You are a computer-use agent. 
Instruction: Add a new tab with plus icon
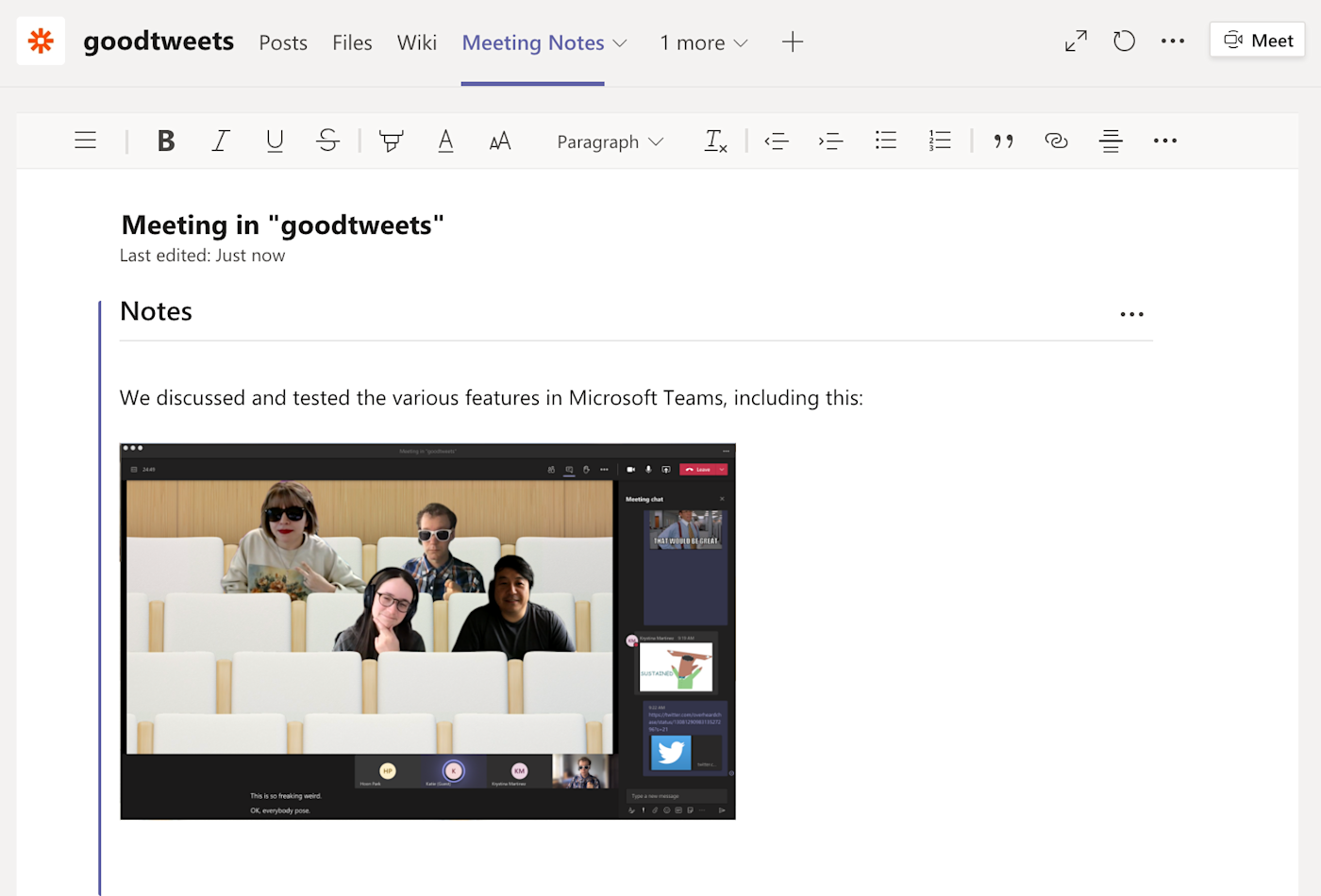pos(793,41)
